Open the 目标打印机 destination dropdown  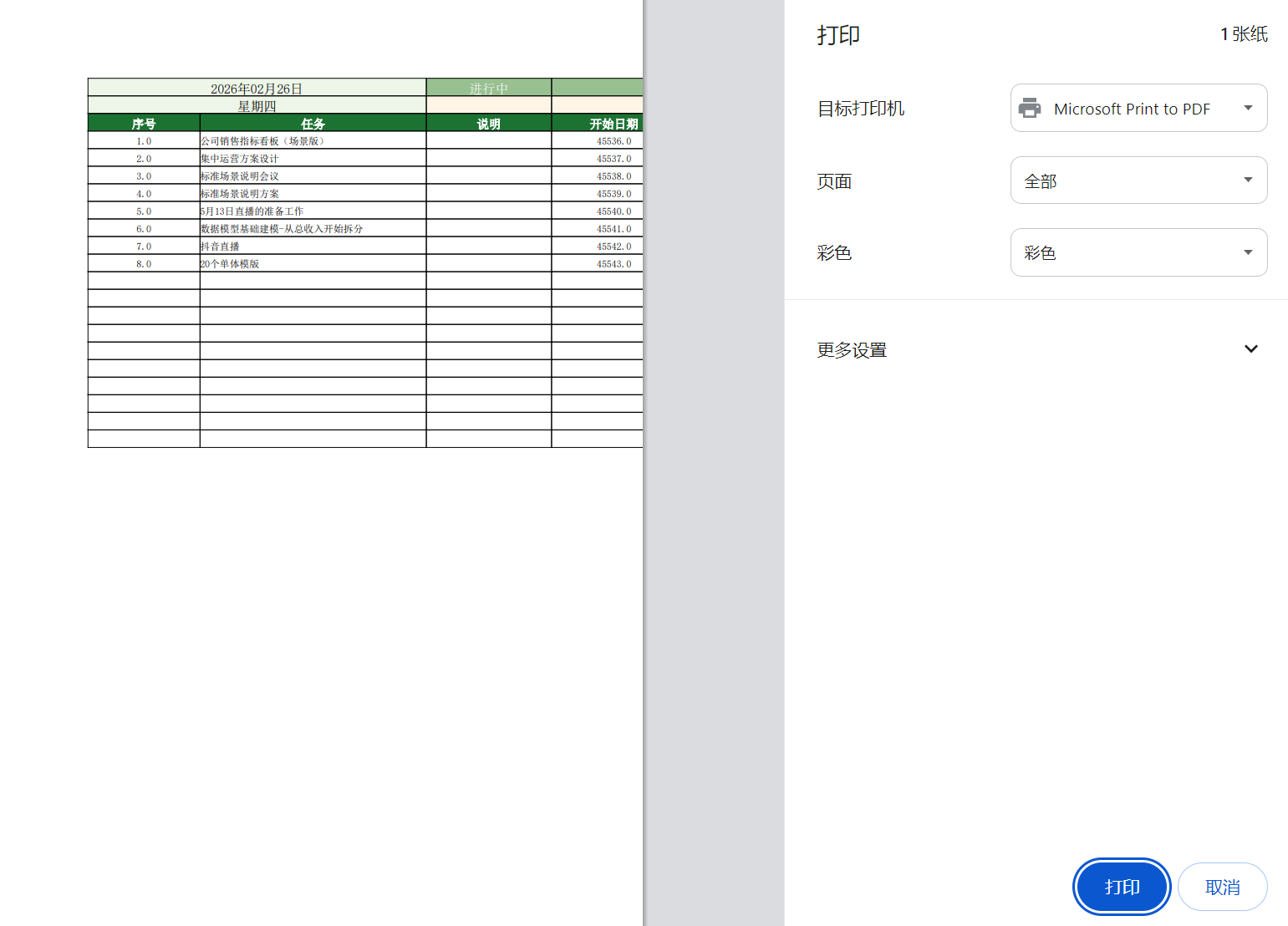(1138, 108)
